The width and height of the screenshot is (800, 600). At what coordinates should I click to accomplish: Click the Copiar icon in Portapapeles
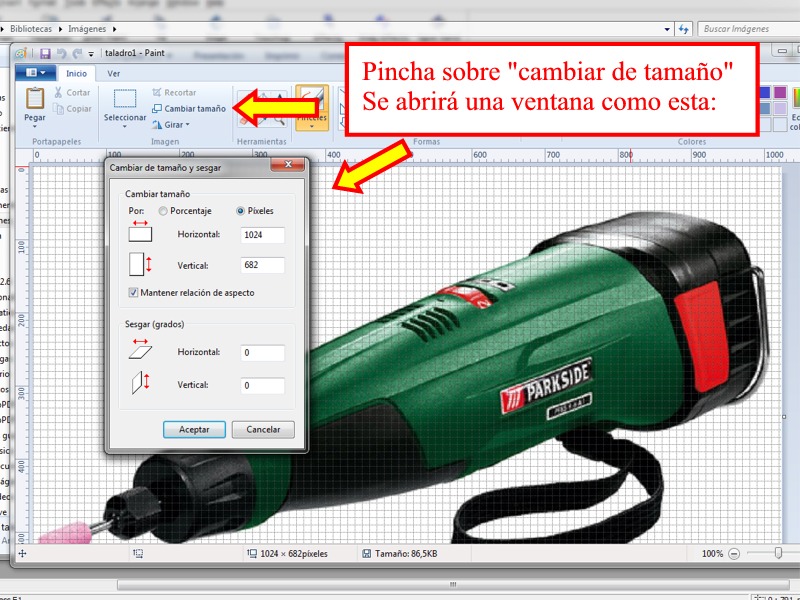58,109
